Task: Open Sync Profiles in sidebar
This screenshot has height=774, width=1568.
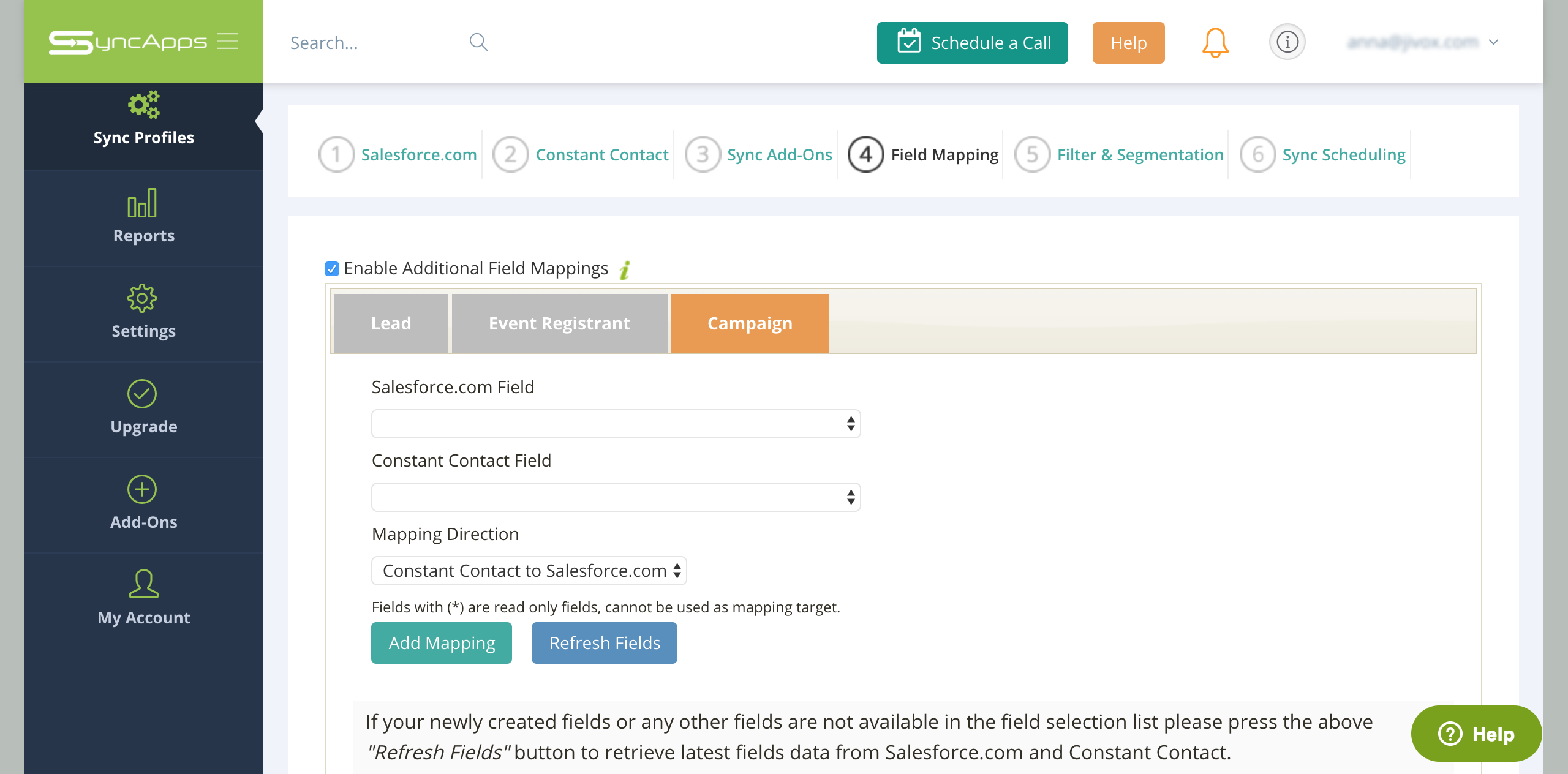Action: 144,126
